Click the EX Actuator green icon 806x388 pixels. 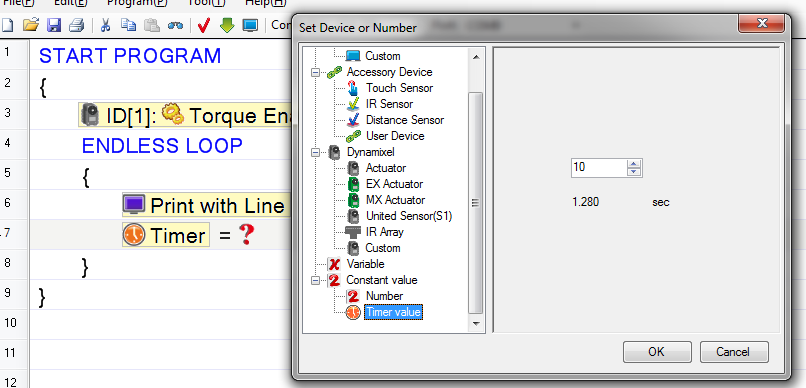[353, 184]
